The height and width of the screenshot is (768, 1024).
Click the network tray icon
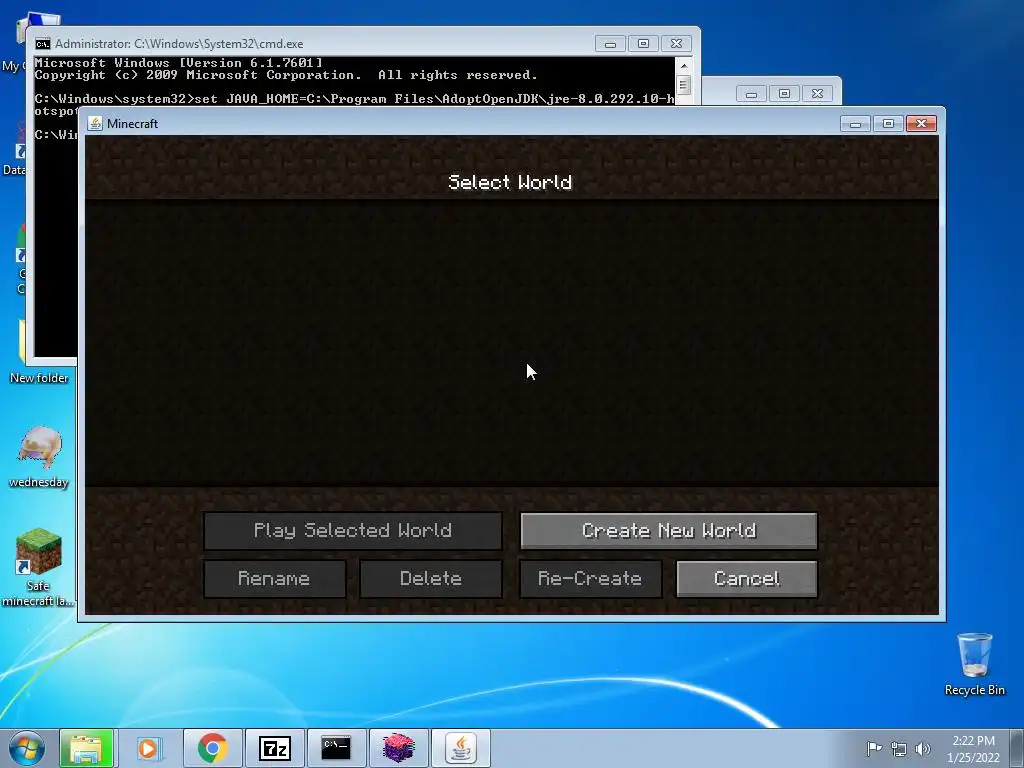[x=899, y=749]
